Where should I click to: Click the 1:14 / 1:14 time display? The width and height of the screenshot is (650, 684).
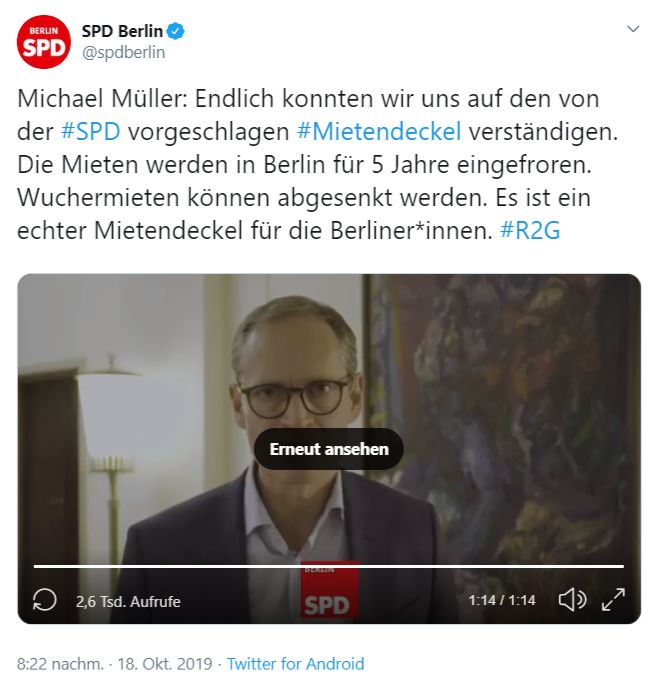coord(502,600)
